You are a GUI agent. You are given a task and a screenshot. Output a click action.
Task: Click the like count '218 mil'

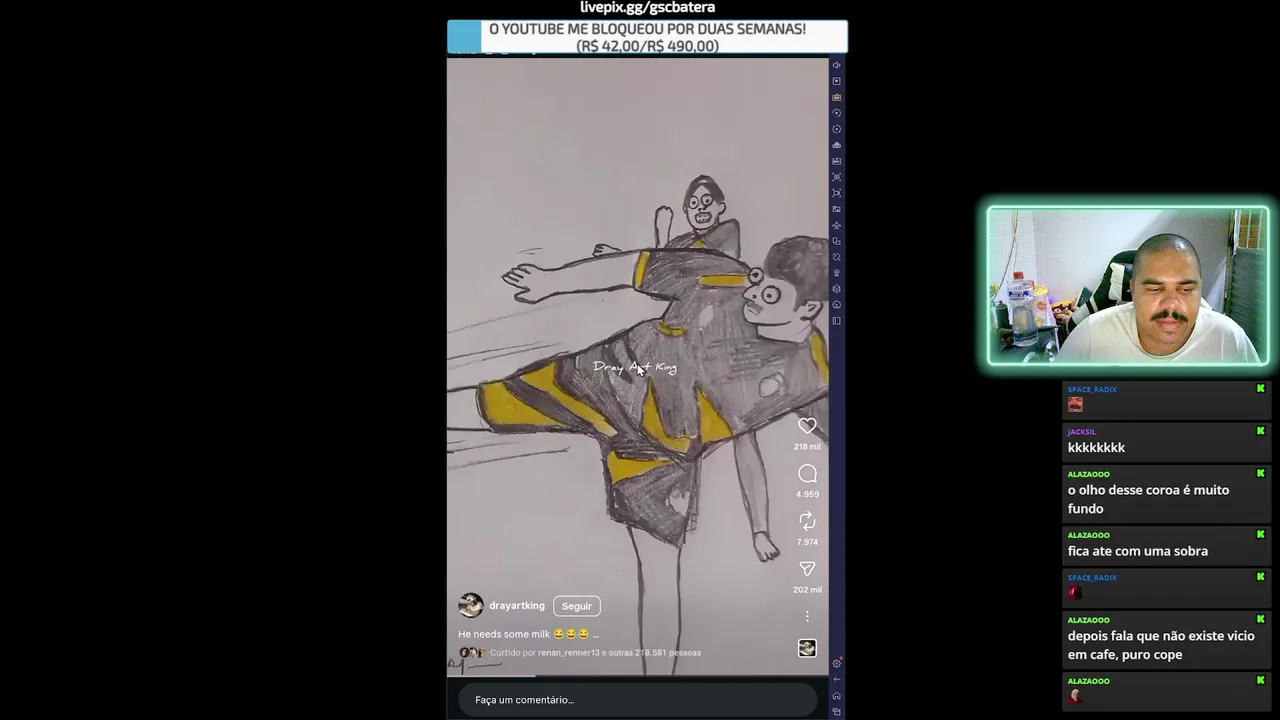coord(807,447)
